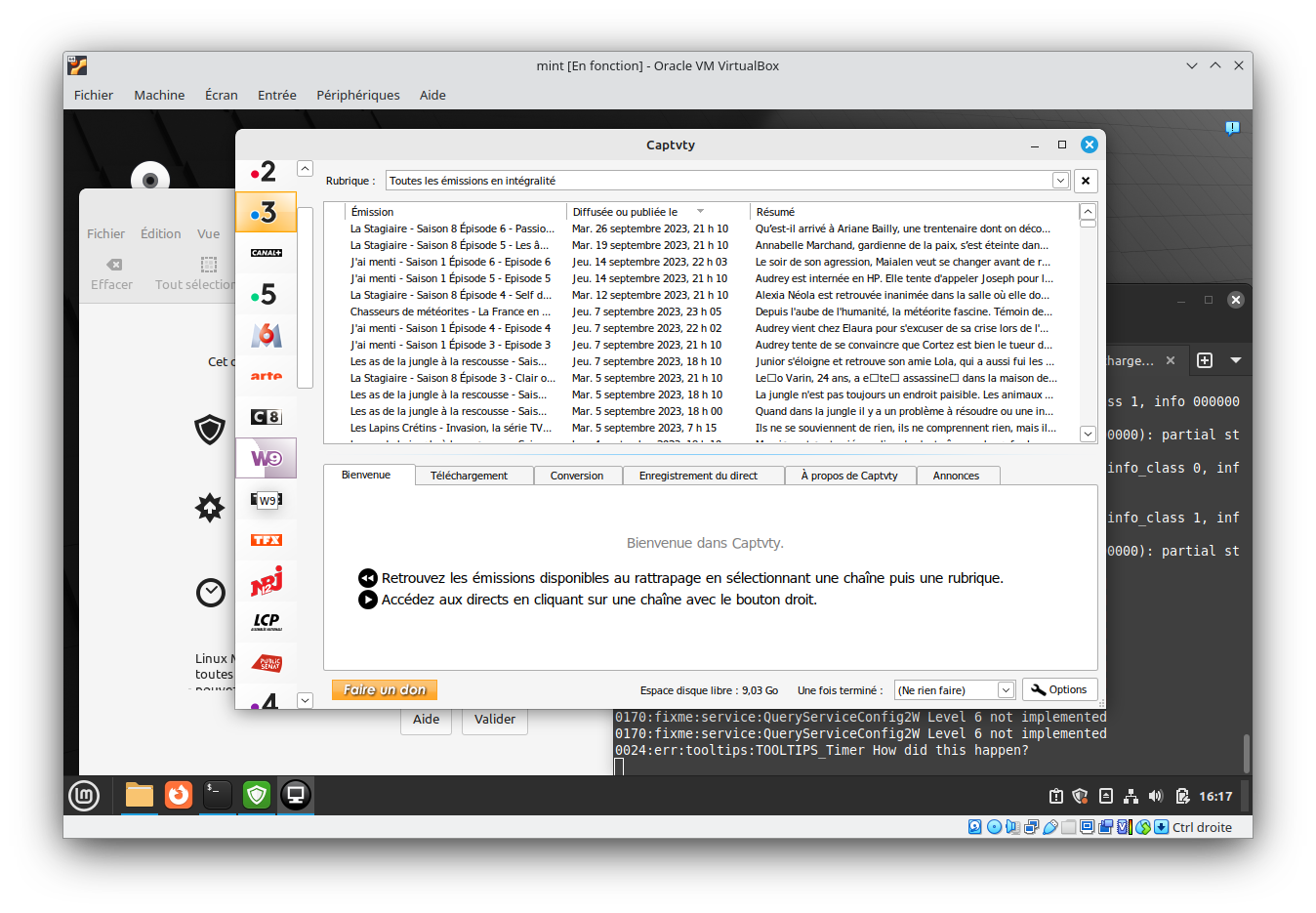The image size is (1316, 913).
Task: Open the Périphériques menu in VirtualBox
Action: click(x=357, y=95)
